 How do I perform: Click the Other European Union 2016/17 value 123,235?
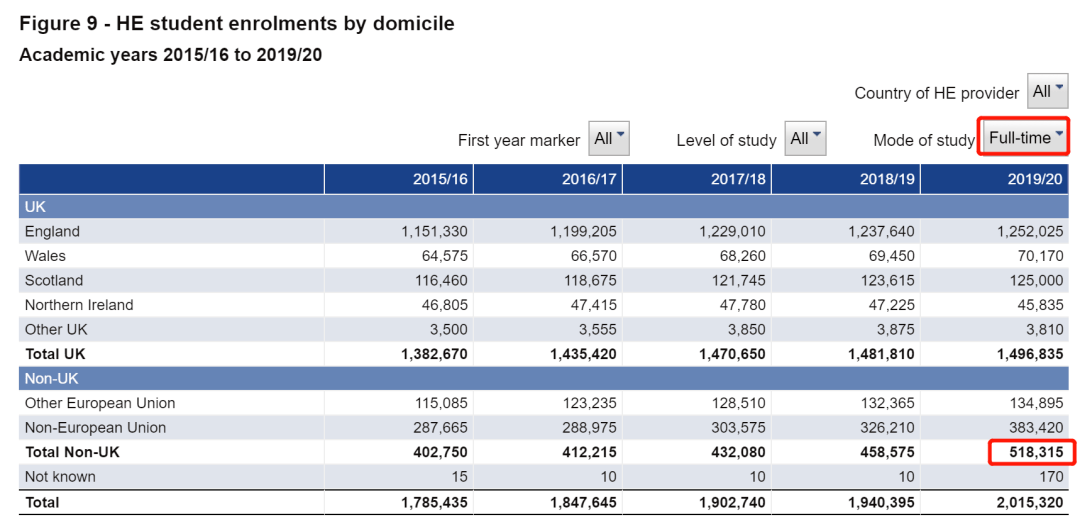(590, 403)
